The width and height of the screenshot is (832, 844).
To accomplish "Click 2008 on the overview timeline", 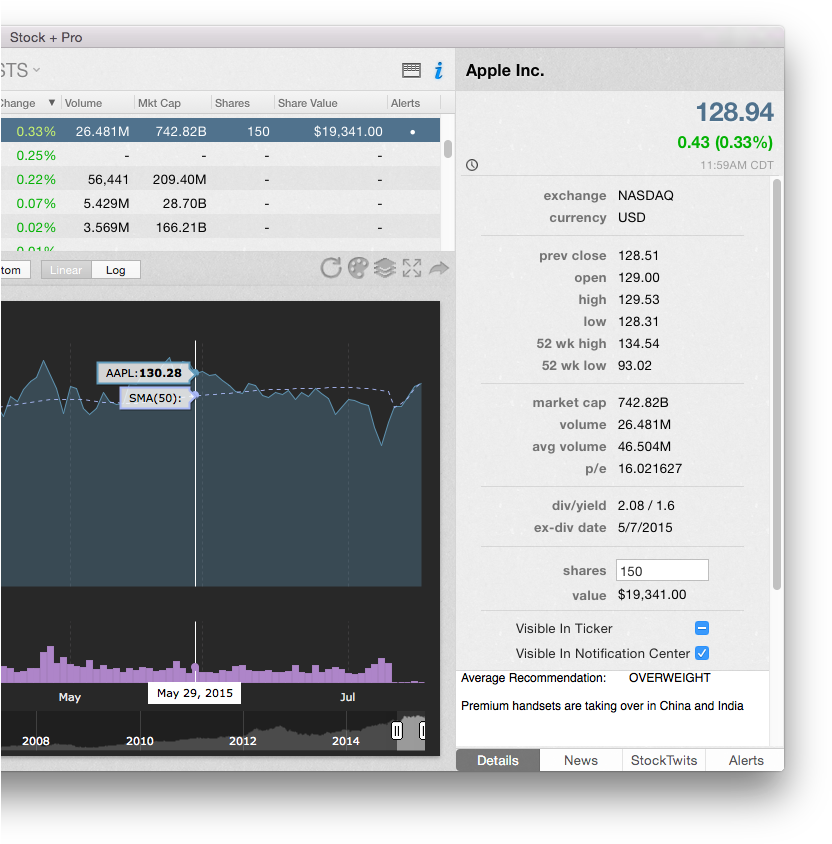I will pyautogui.click(x=36, y=741).
